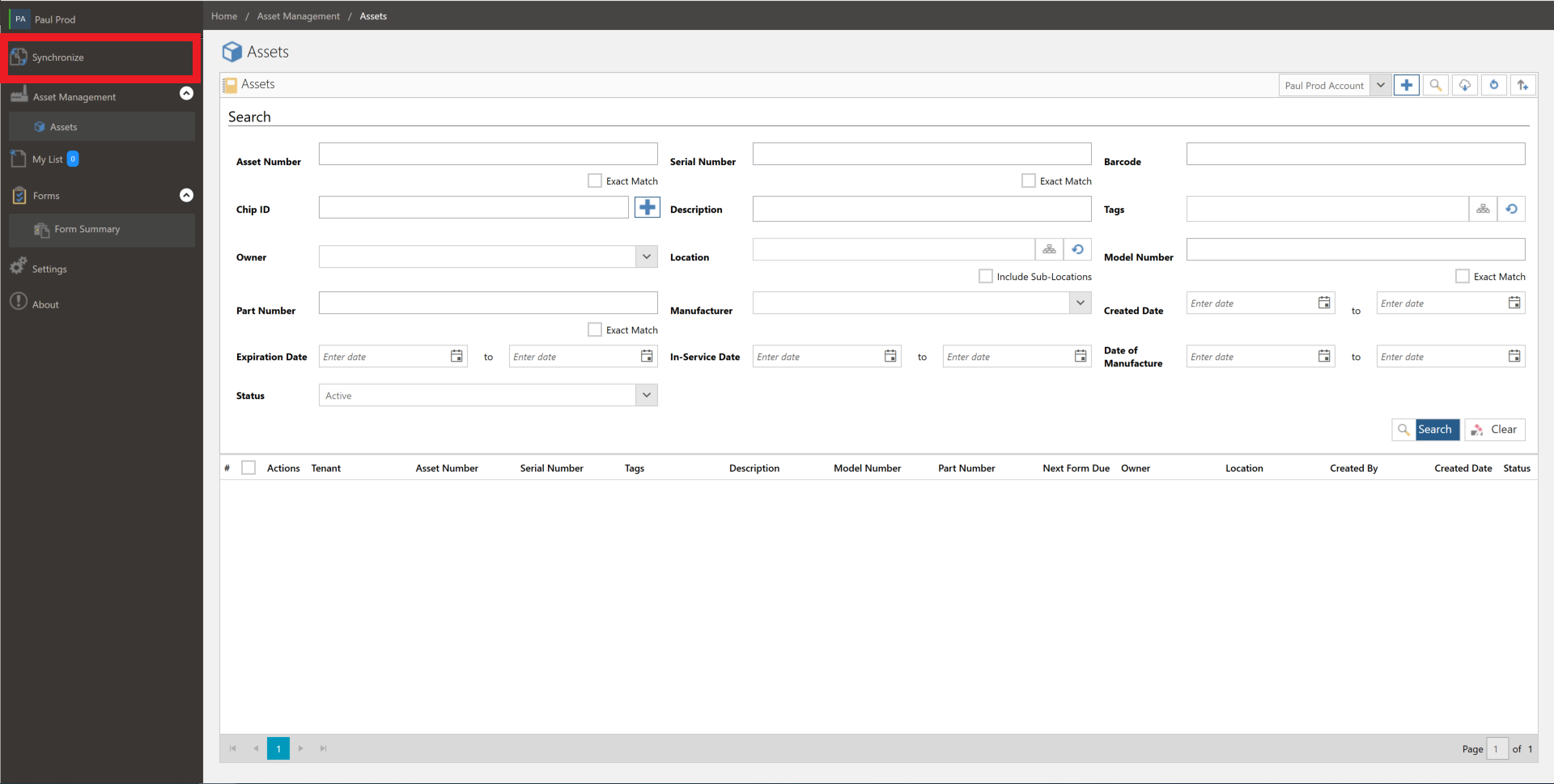The width and height of the screenshot is (1554, 784).
Task: Open calendar for In-Service Date start
Action: click(890, 356)
